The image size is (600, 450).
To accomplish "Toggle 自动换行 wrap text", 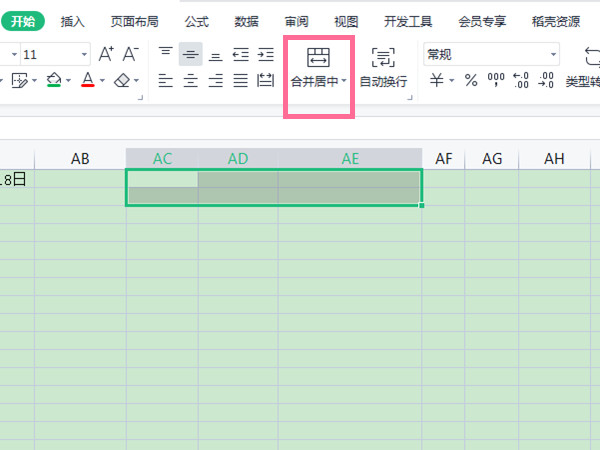I will (383, 68).
